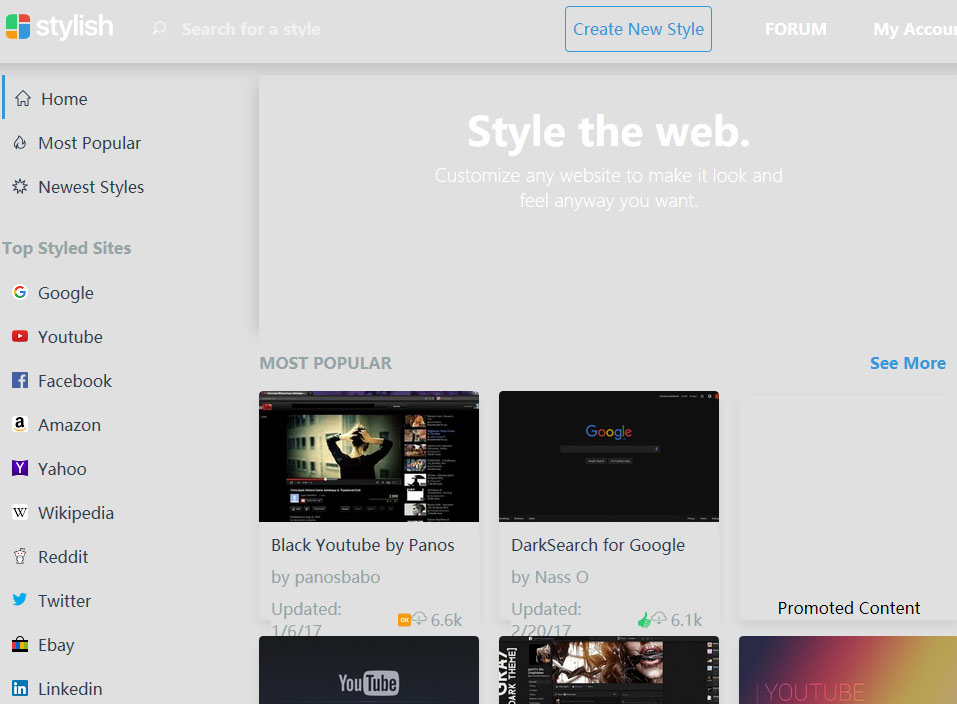
Task: Open the Google styles link
Action: tap(66, 293)
